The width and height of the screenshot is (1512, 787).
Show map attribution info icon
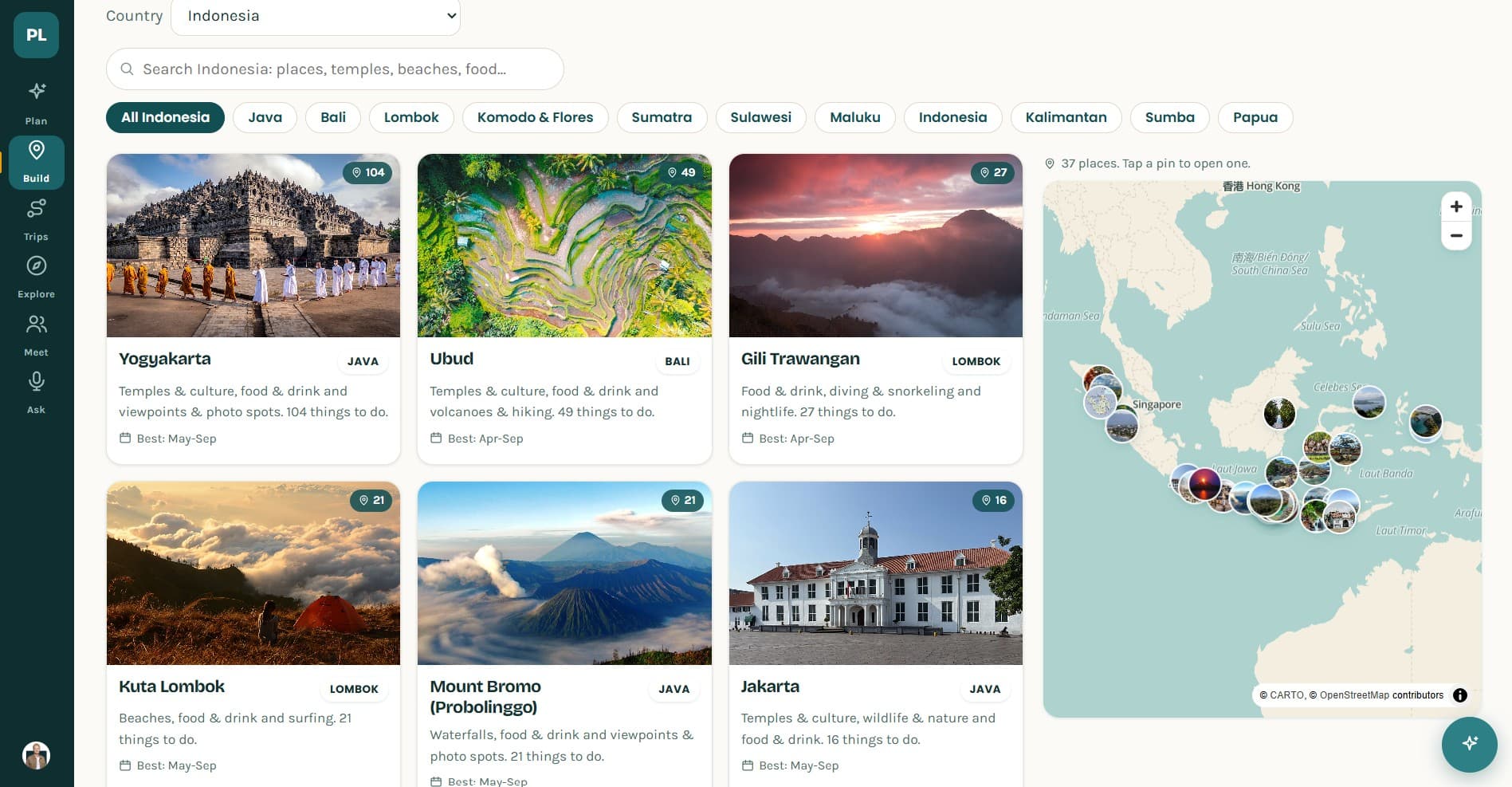pos(1460,695)
